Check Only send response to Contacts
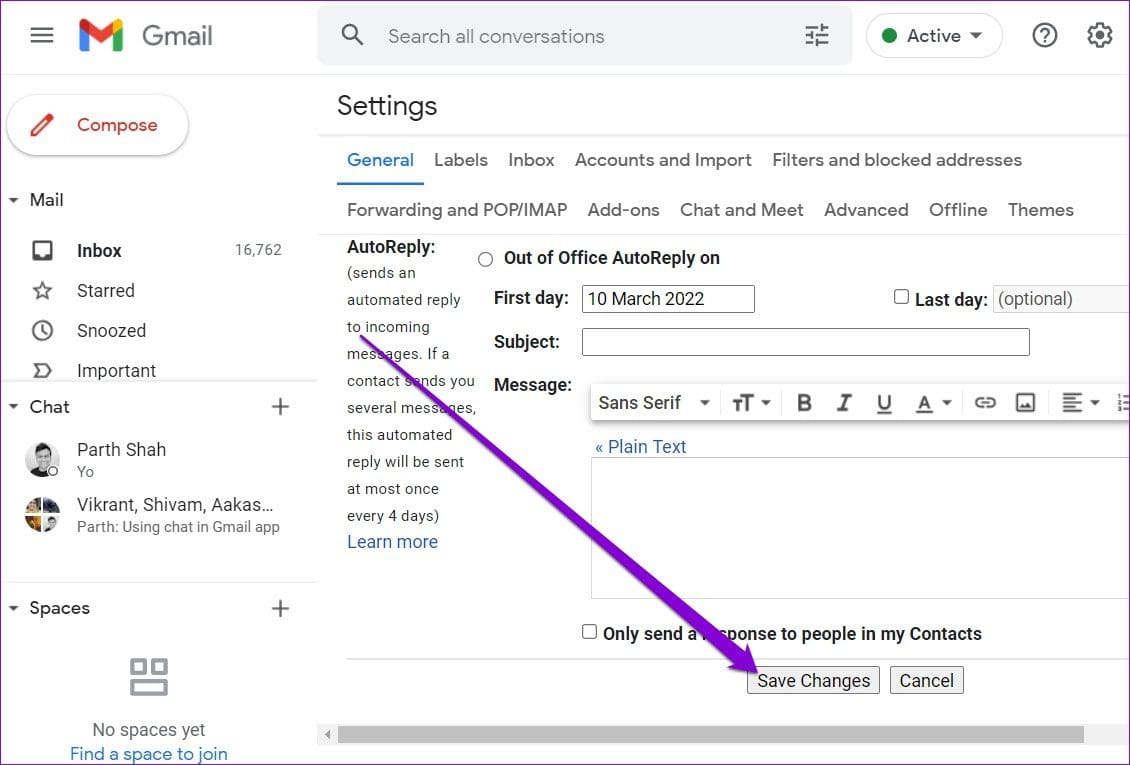 (590, 632)
